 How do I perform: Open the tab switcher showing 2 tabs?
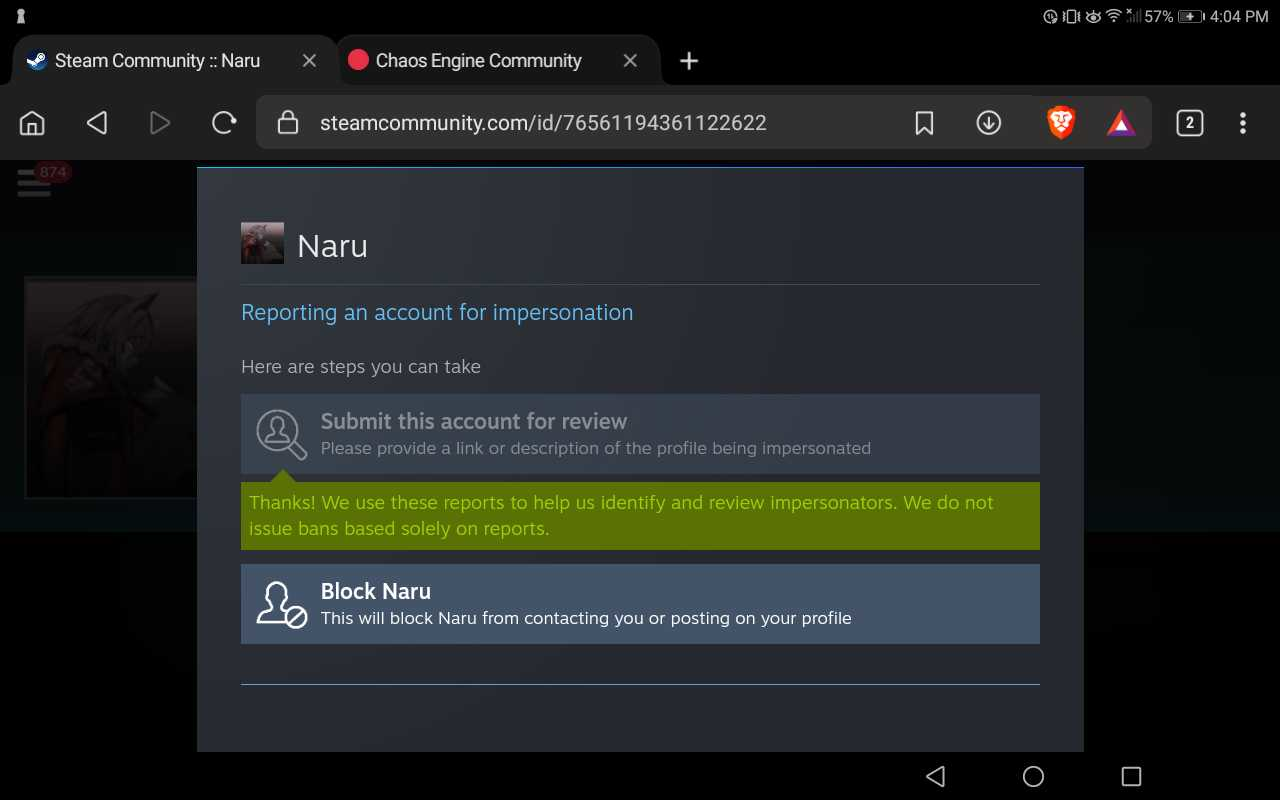tap(1189, 123)
